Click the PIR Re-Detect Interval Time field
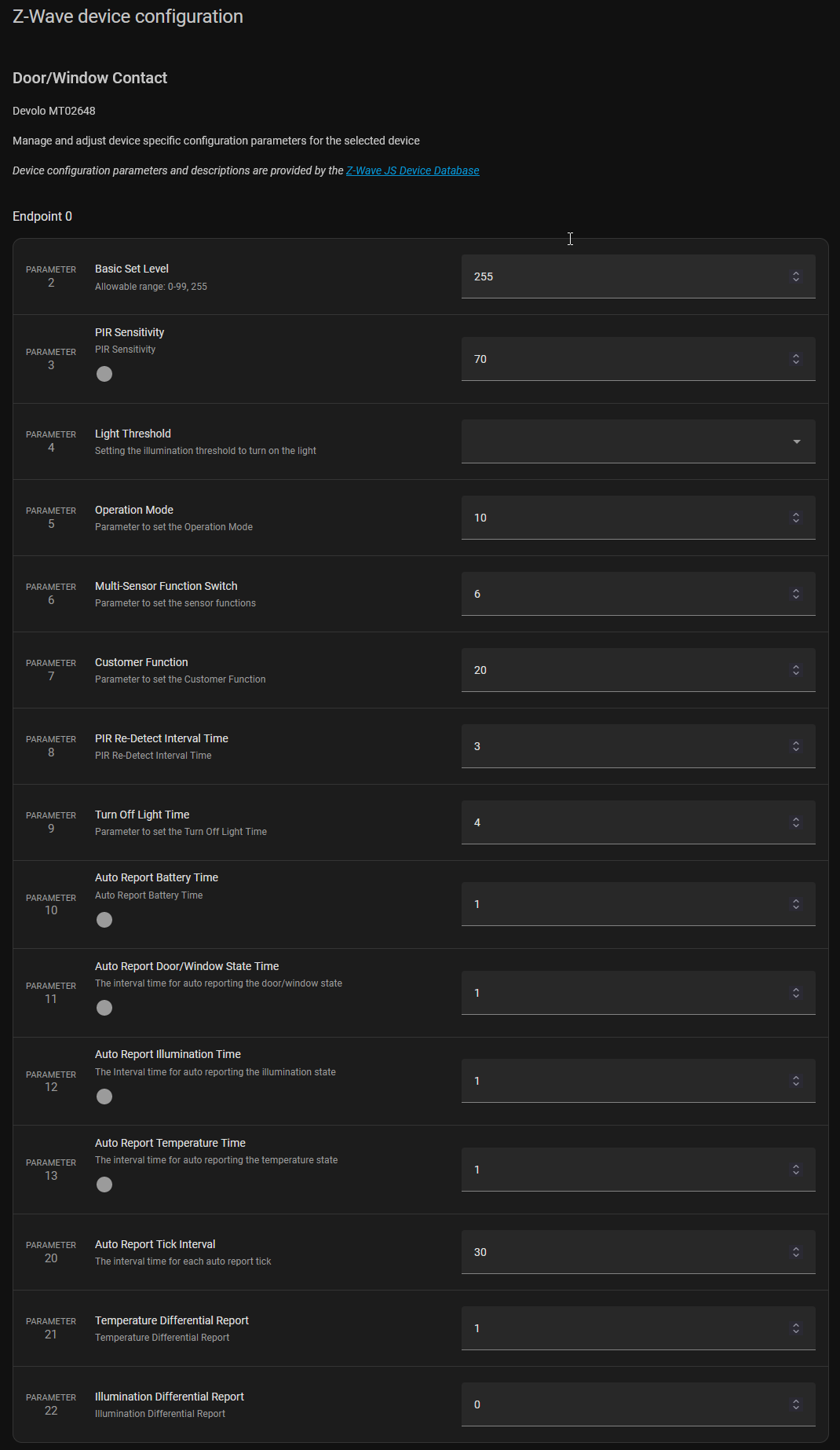Image resolution: width=840 pixels, height=1450 pixels. click(x=620, y=746)
